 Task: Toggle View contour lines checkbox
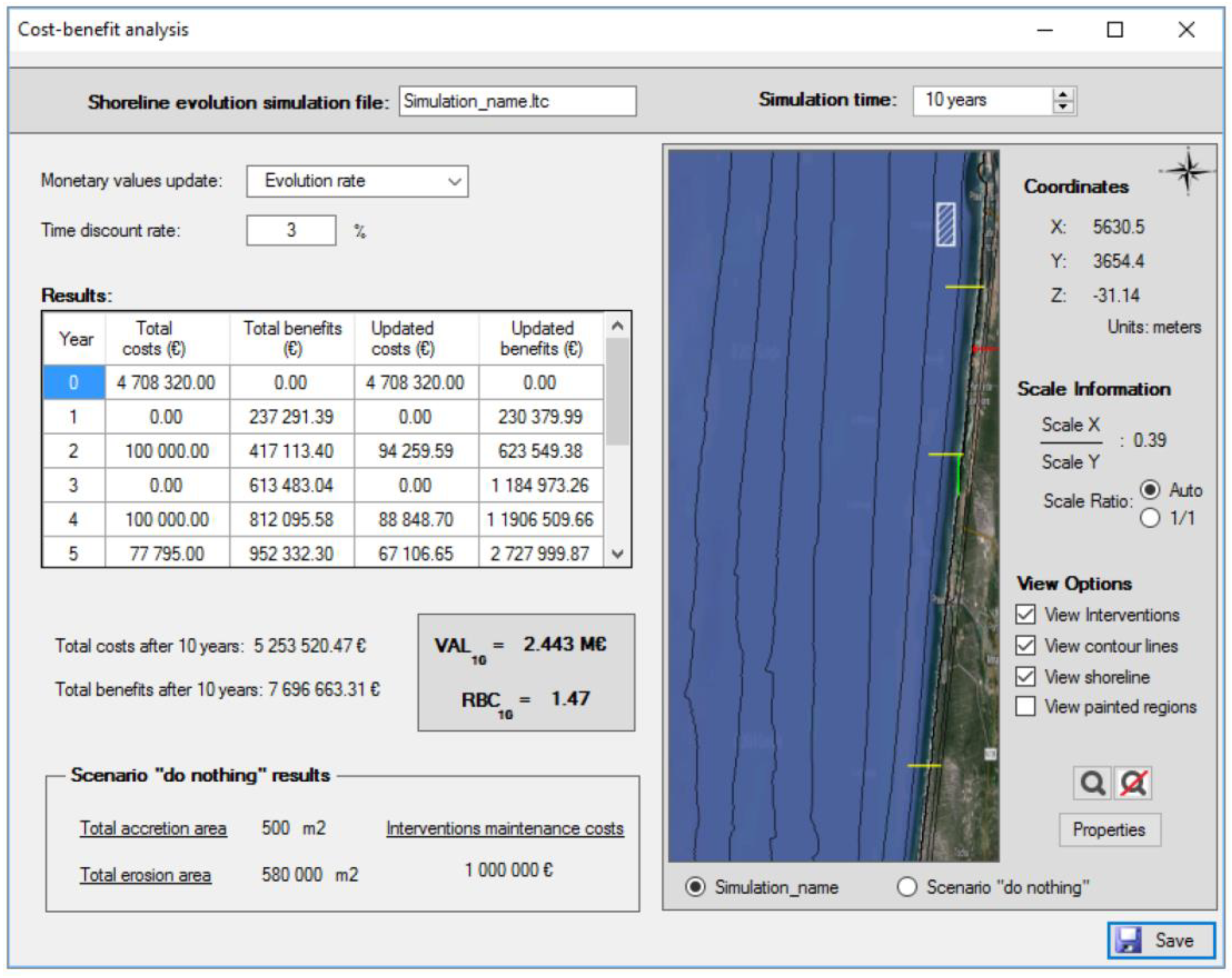(1025, 645)
